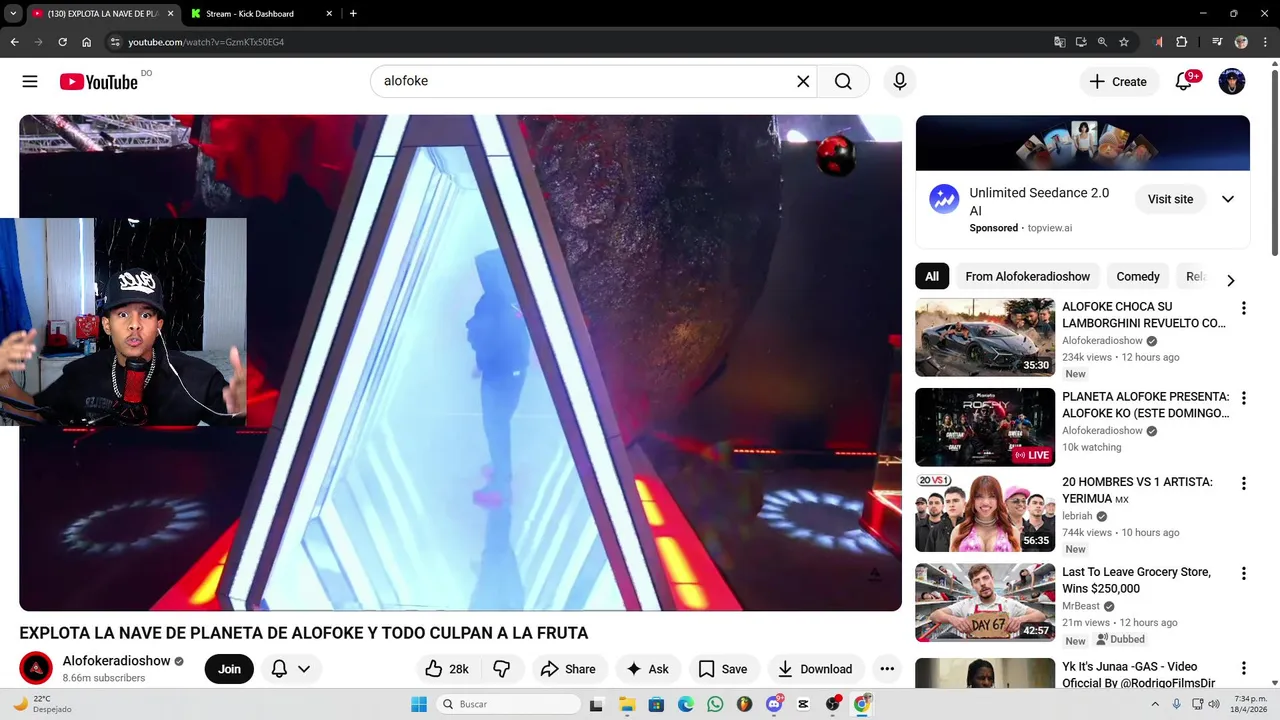Join the Alofokeradioshow channel
The height and width of the screenshot is (720, 1280).
[x=230, y=669]
